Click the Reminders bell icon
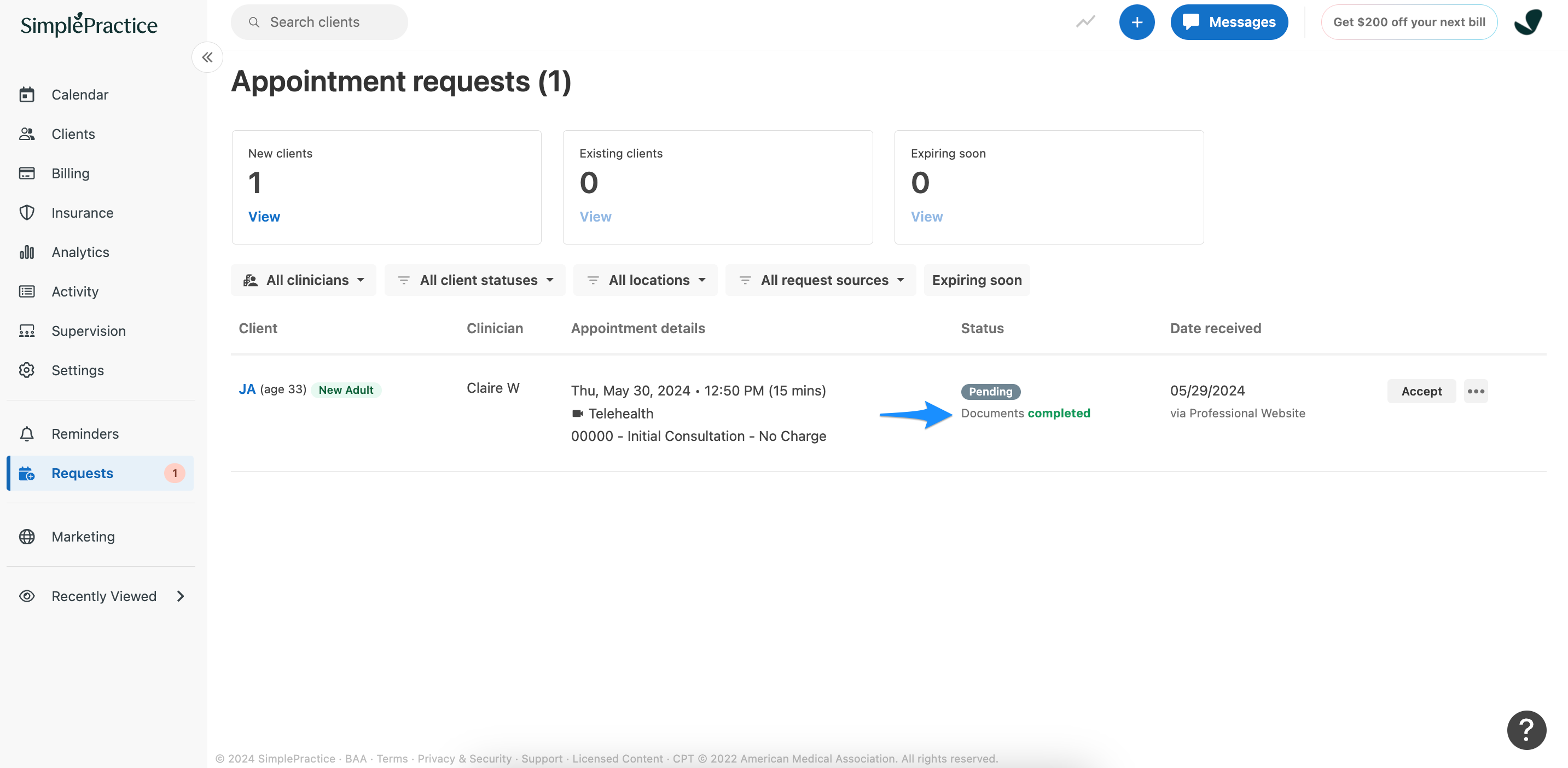Image resolution: width=1568 pixels, height=768 pixels. click(x=27, y=434)
